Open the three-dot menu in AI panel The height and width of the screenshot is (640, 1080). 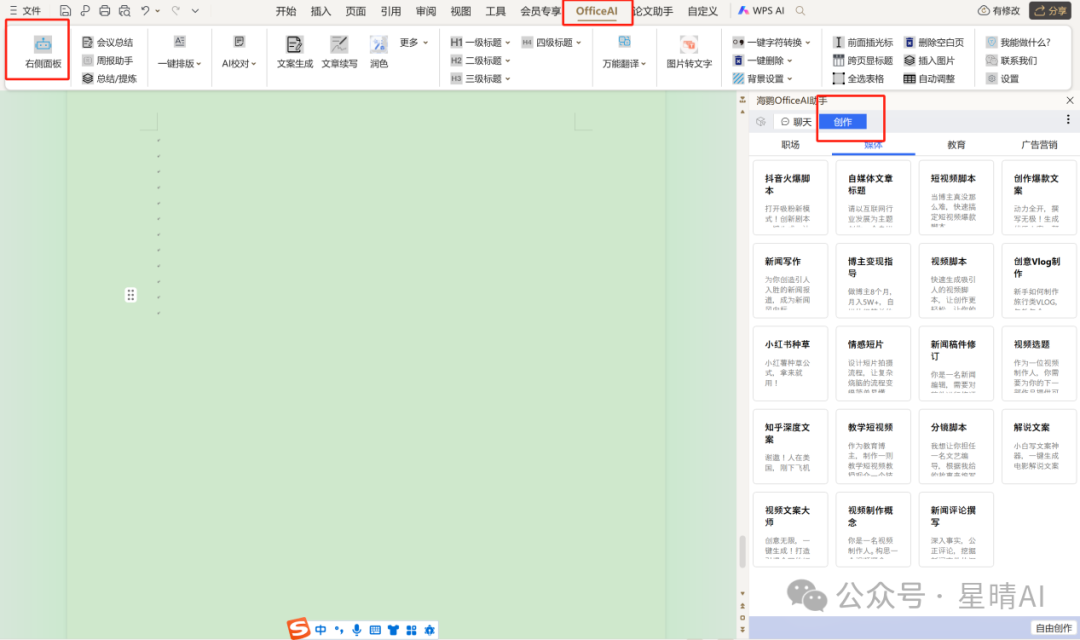click(1068, 119)
